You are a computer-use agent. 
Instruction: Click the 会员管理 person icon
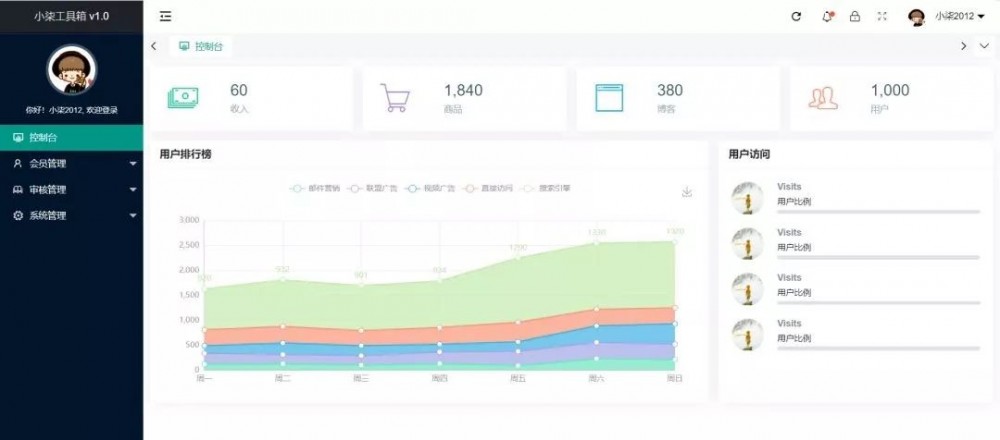(x=18, y=163)
